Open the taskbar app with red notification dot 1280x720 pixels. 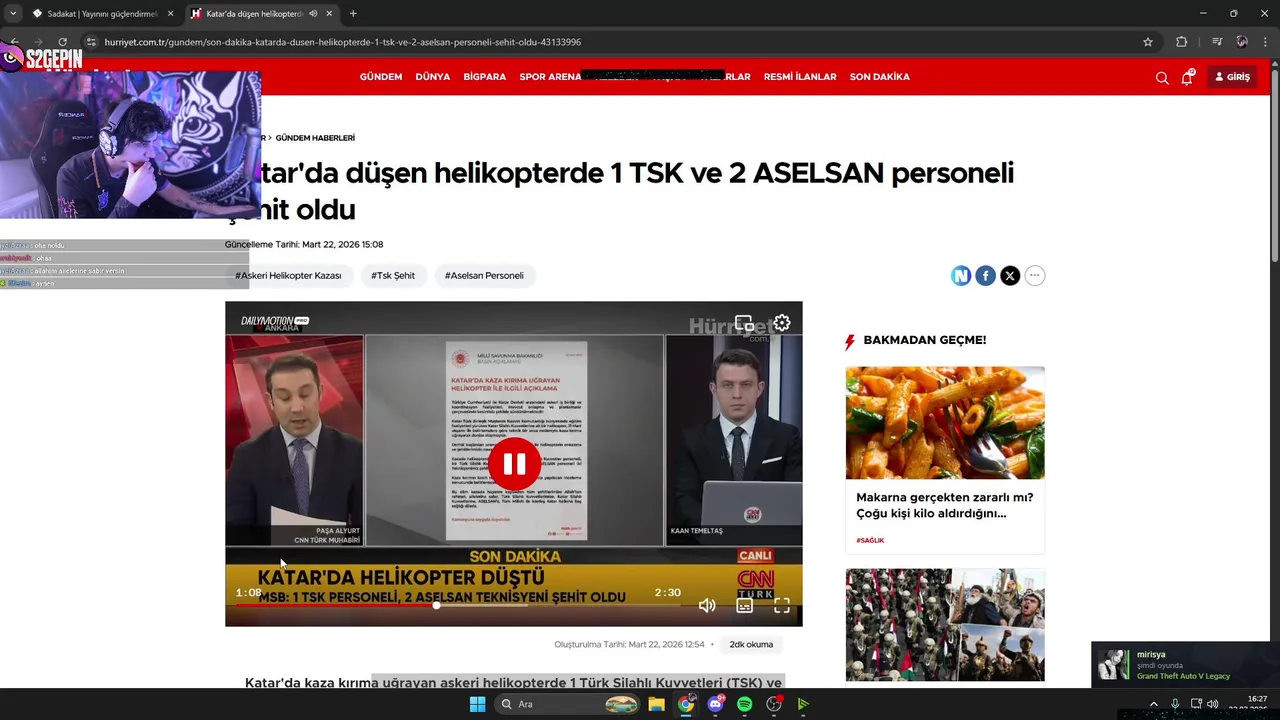tap(774, 704)
